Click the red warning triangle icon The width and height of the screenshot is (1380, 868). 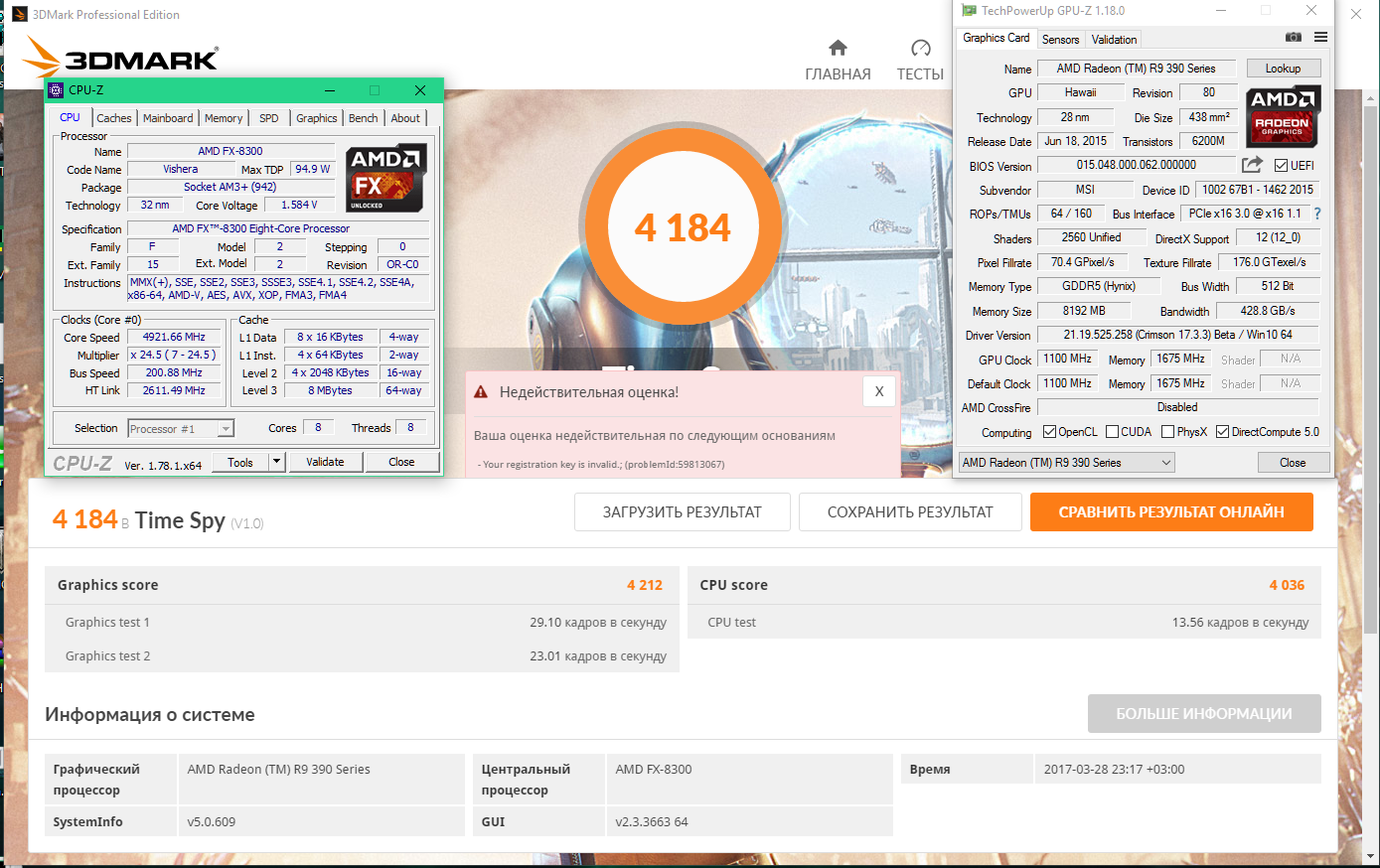coord(481,392)
